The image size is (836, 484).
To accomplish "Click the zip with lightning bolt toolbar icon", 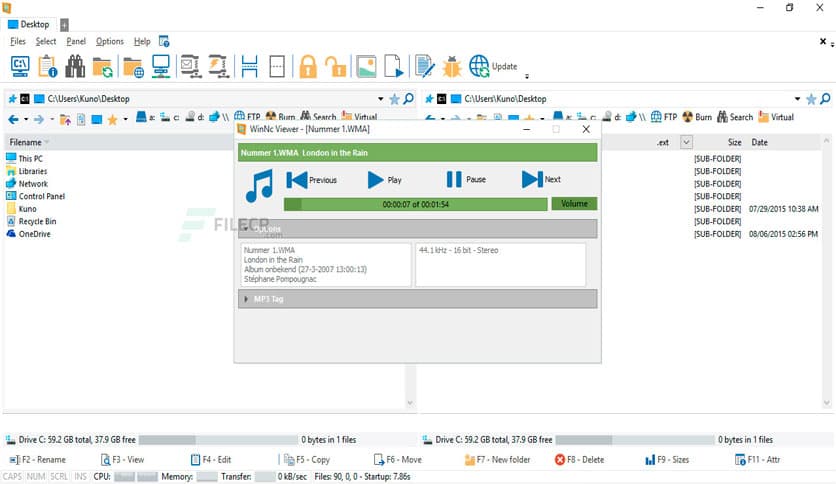I will [x=219, y=67].
